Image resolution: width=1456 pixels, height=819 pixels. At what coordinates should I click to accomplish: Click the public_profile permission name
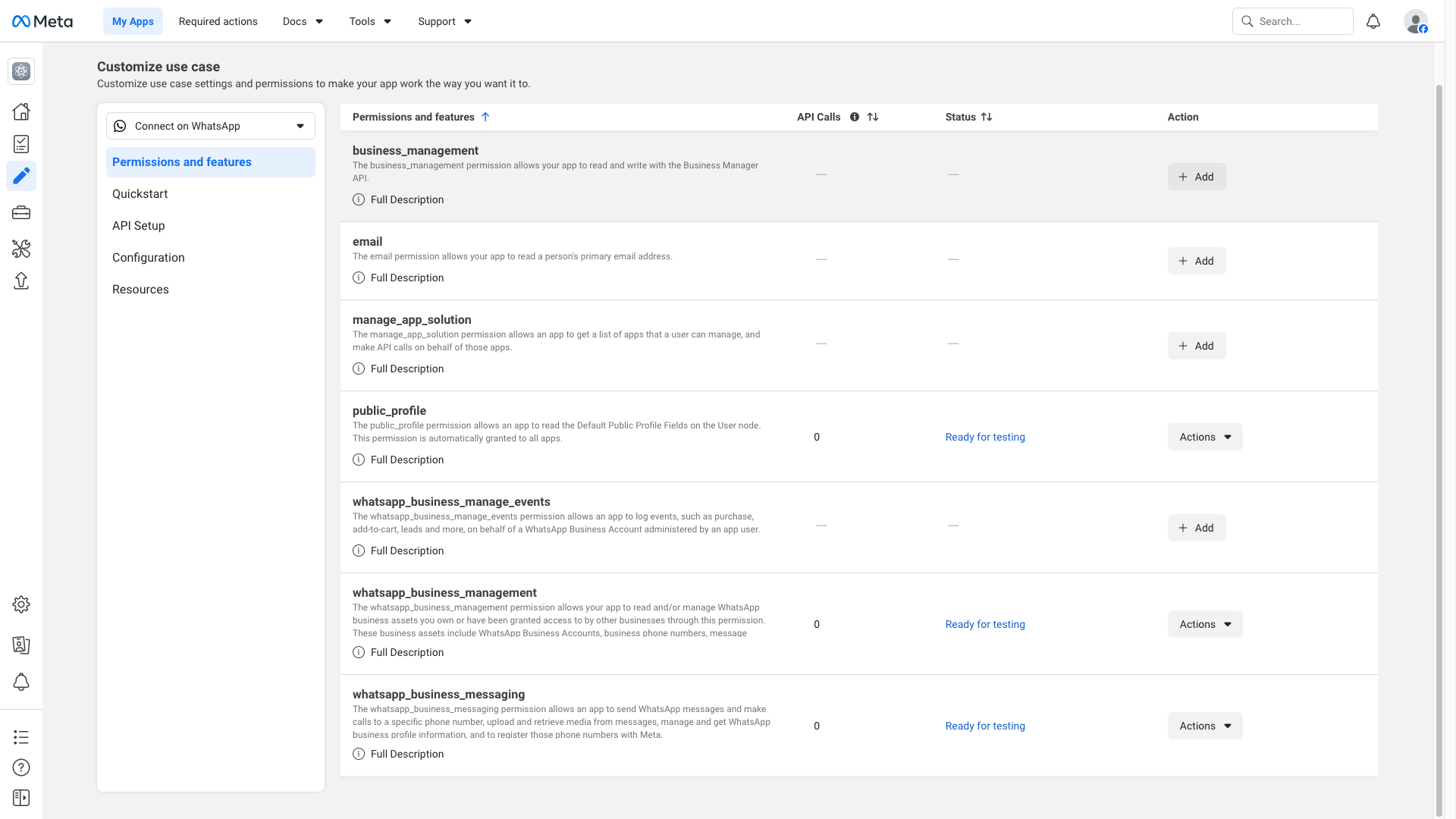pyautogui.click(x=389, y=411)
